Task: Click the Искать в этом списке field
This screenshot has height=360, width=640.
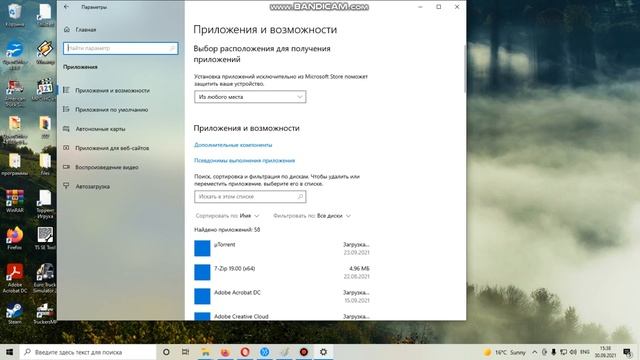Action: click(x=250, y=196)
